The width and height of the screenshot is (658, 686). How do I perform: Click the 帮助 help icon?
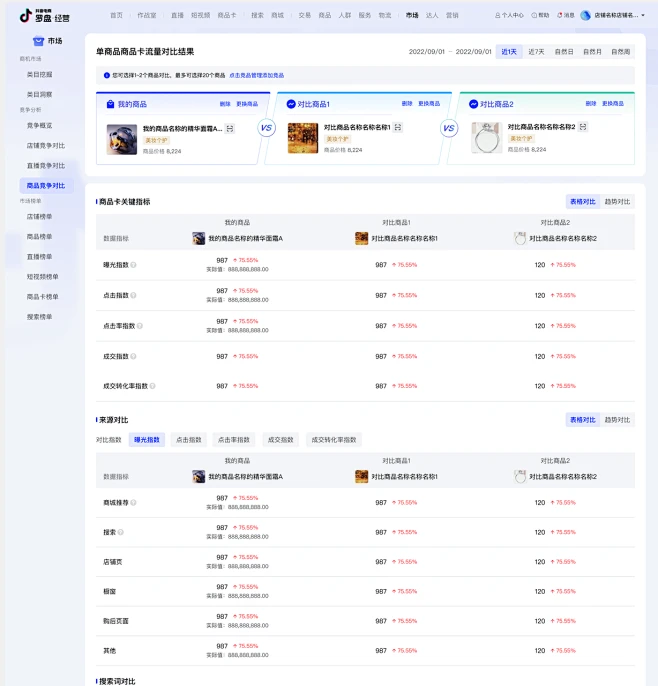[x=532, y=16]
